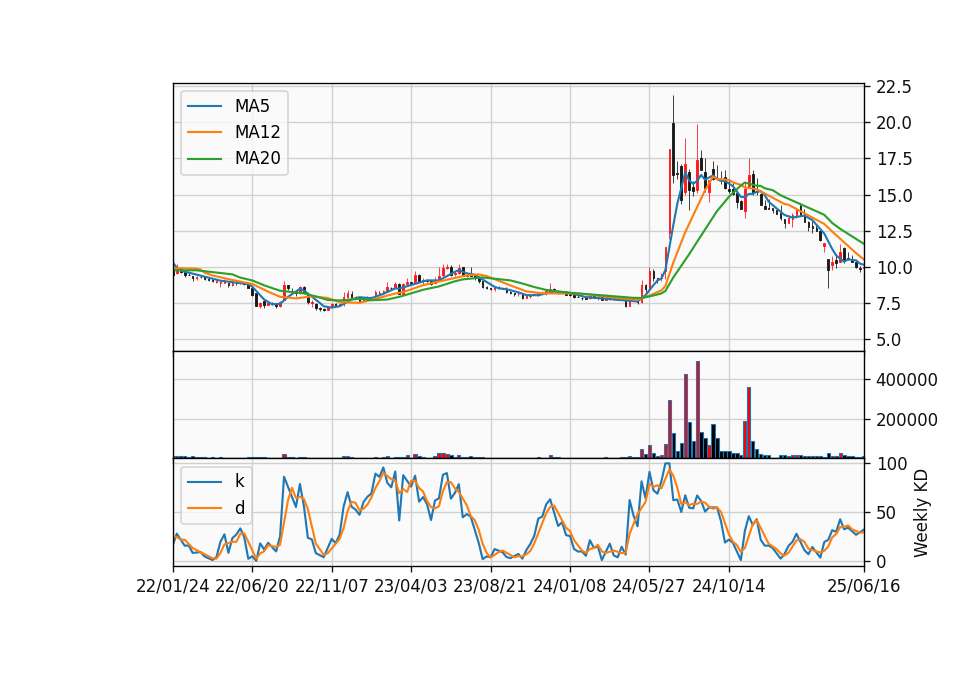Click the 15.0 price axis label
The width and height of the screenshot is (960, 690).
(x=893, y=196)
